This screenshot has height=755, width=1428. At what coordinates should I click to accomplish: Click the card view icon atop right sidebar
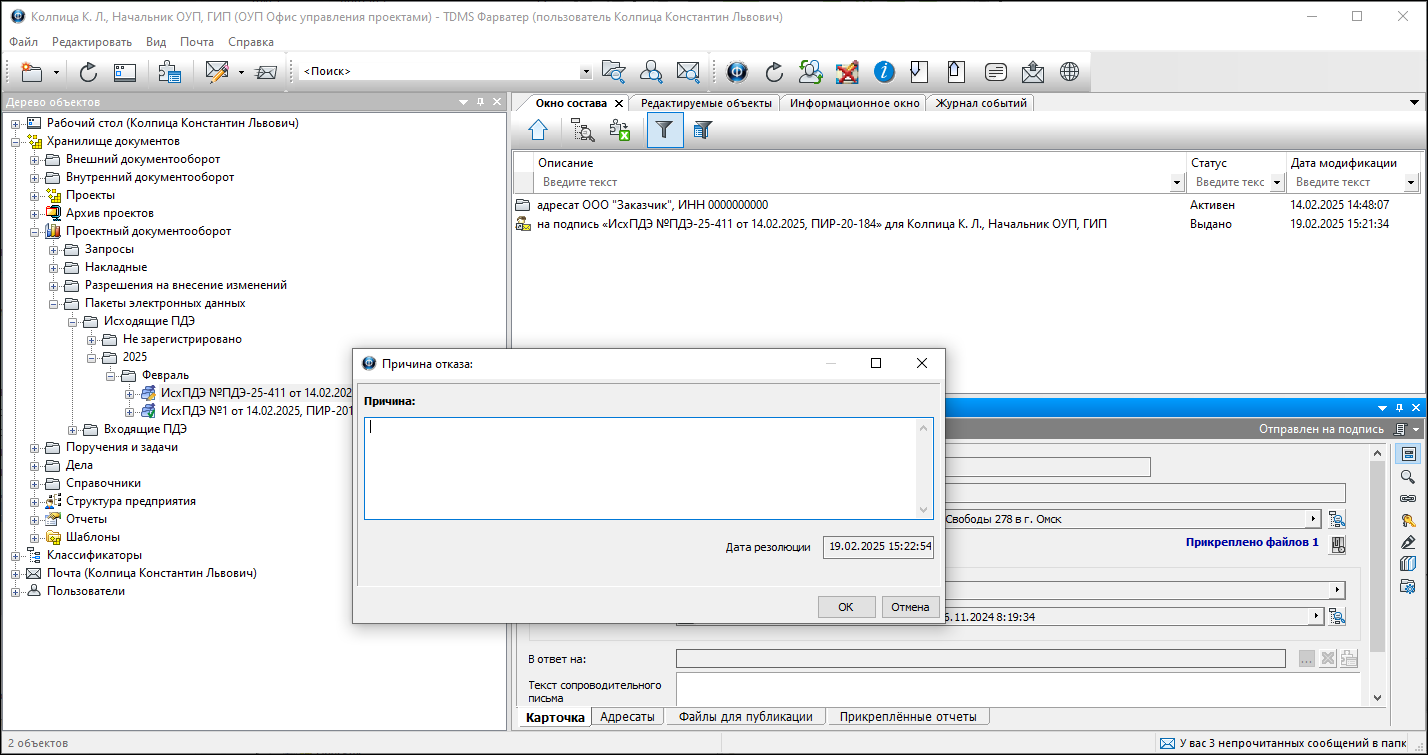coord(1408,454)
